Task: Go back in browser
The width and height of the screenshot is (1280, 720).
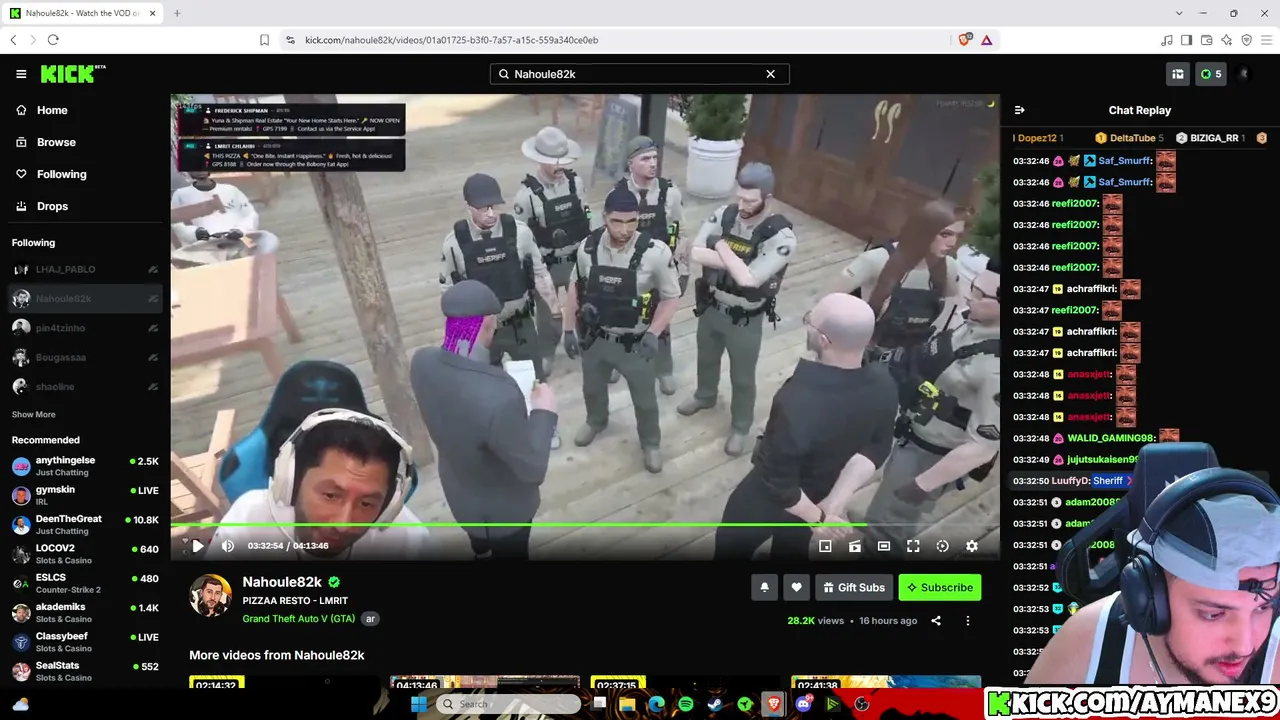Action: click(13, 40)
